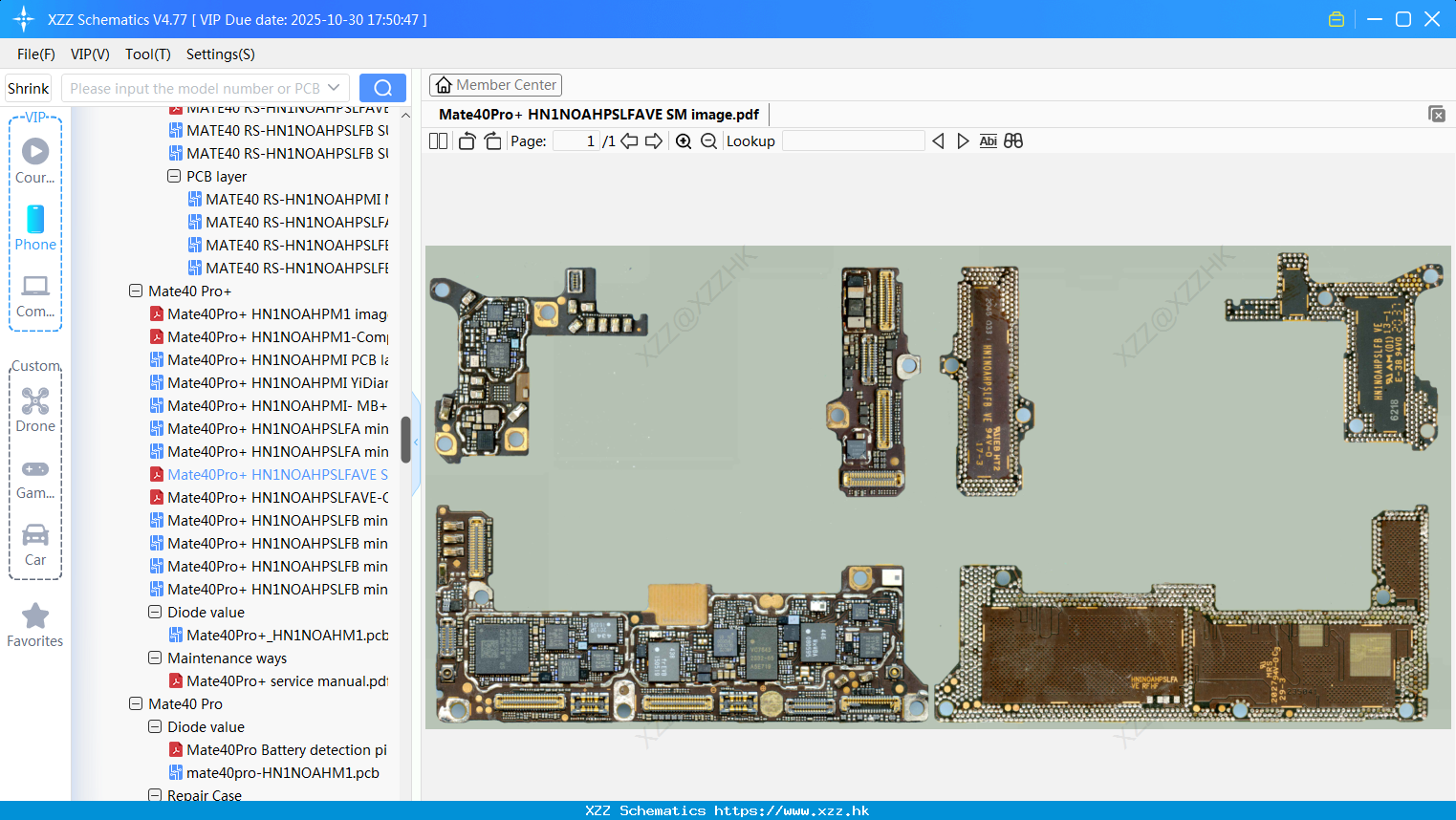Open model number dropdown arrow
This screenshot has width=1456, height=820.
pos(334,88)
